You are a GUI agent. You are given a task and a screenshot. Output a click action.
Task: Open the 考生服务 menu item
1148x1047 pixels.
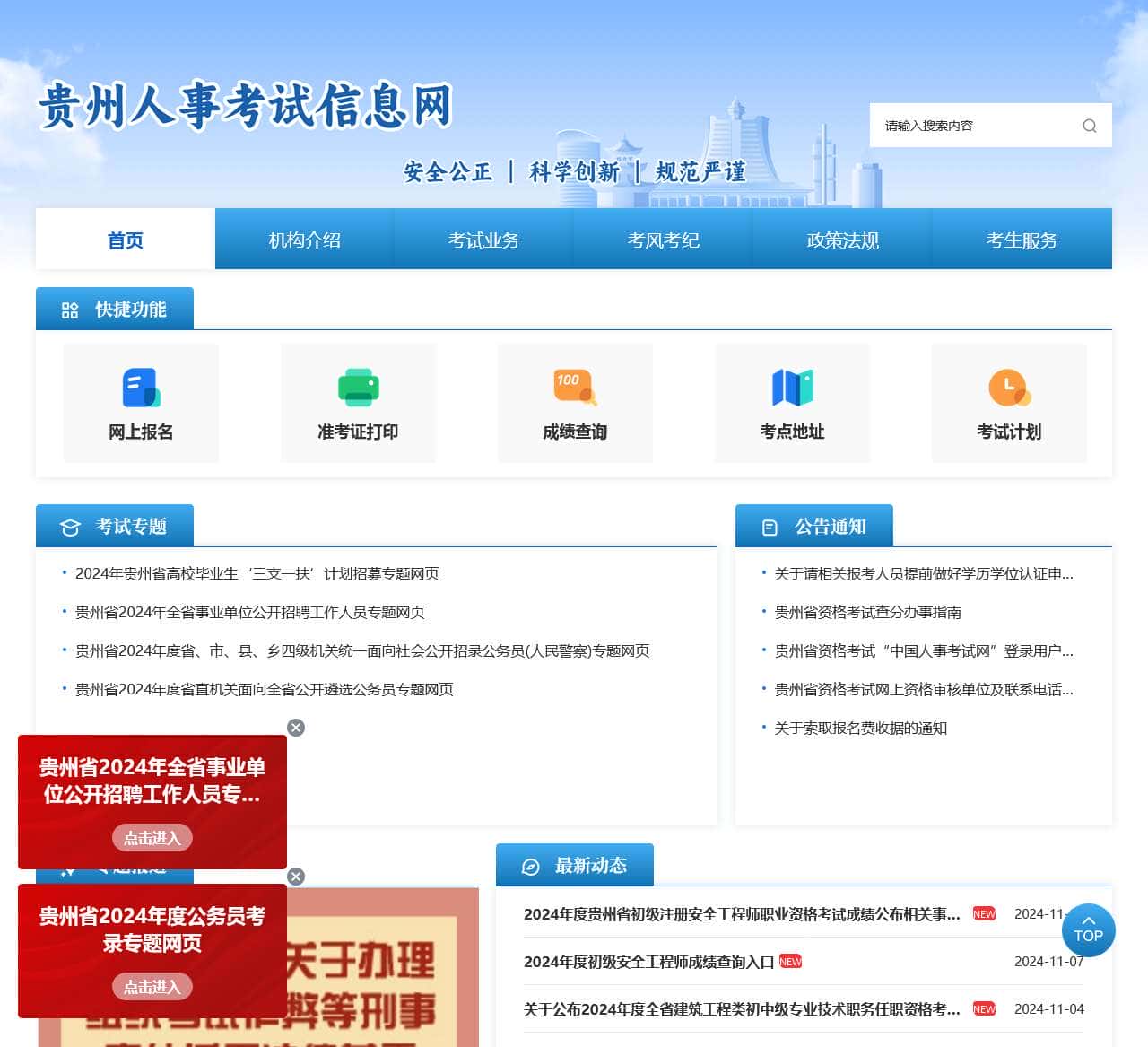pos(1022,240)
